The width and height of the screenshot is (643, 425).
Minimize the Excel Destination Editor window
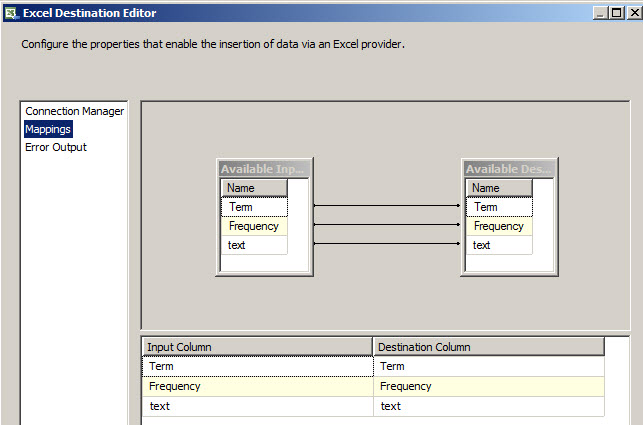599,12
